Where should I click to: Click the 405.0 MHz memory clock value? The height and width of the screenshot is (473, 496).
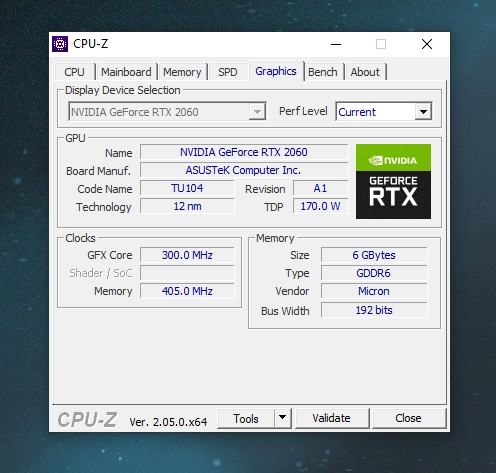pos(187,291)
